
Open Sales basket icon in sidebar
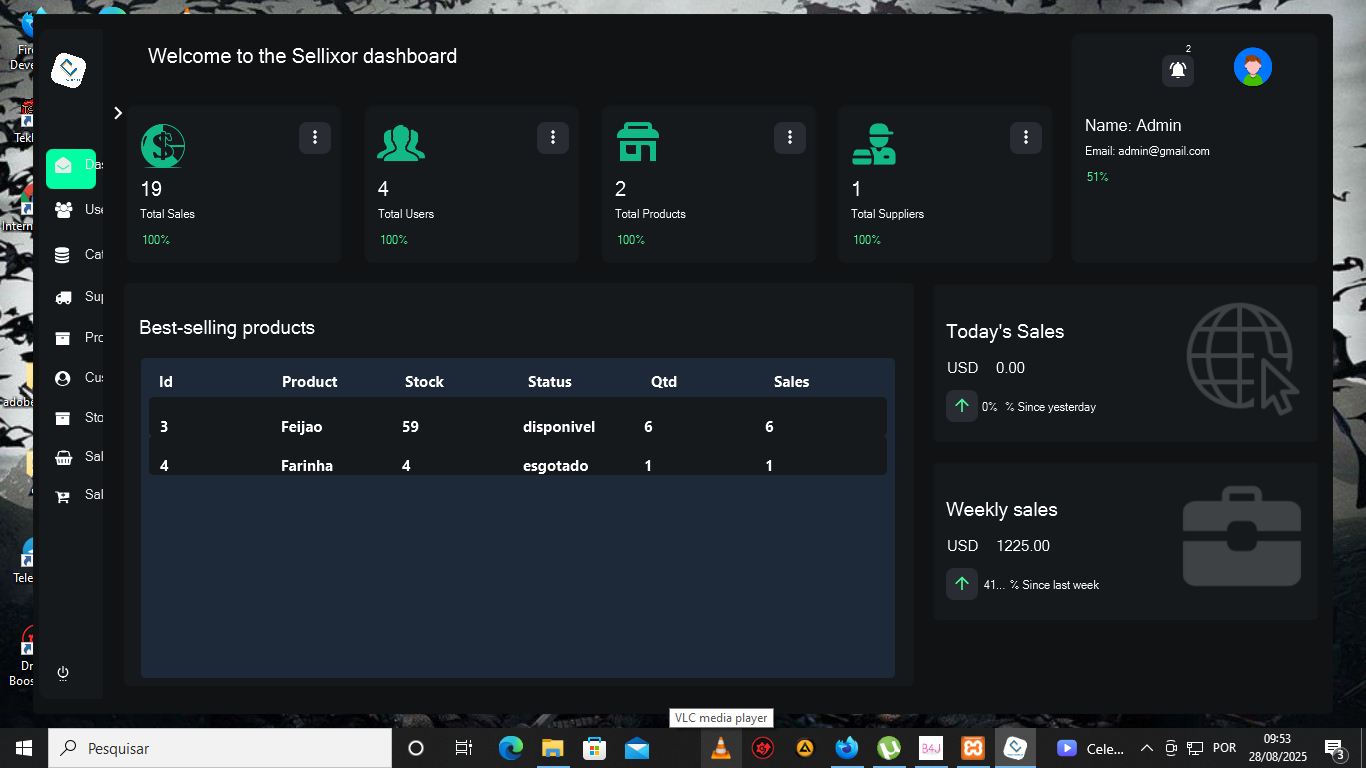pyautogui.click(x=63, y=457)
